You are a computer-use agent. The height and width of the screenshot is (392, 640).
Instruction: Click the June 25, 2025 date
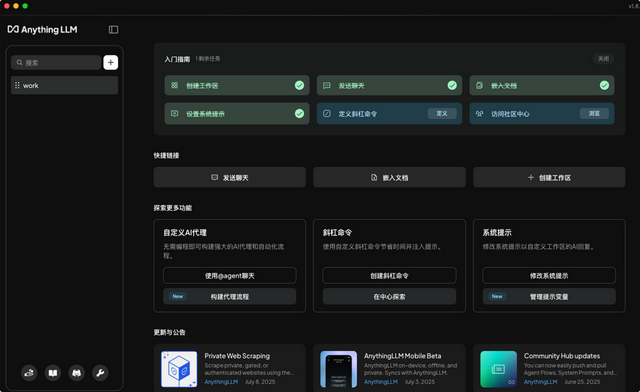[582, 382]
